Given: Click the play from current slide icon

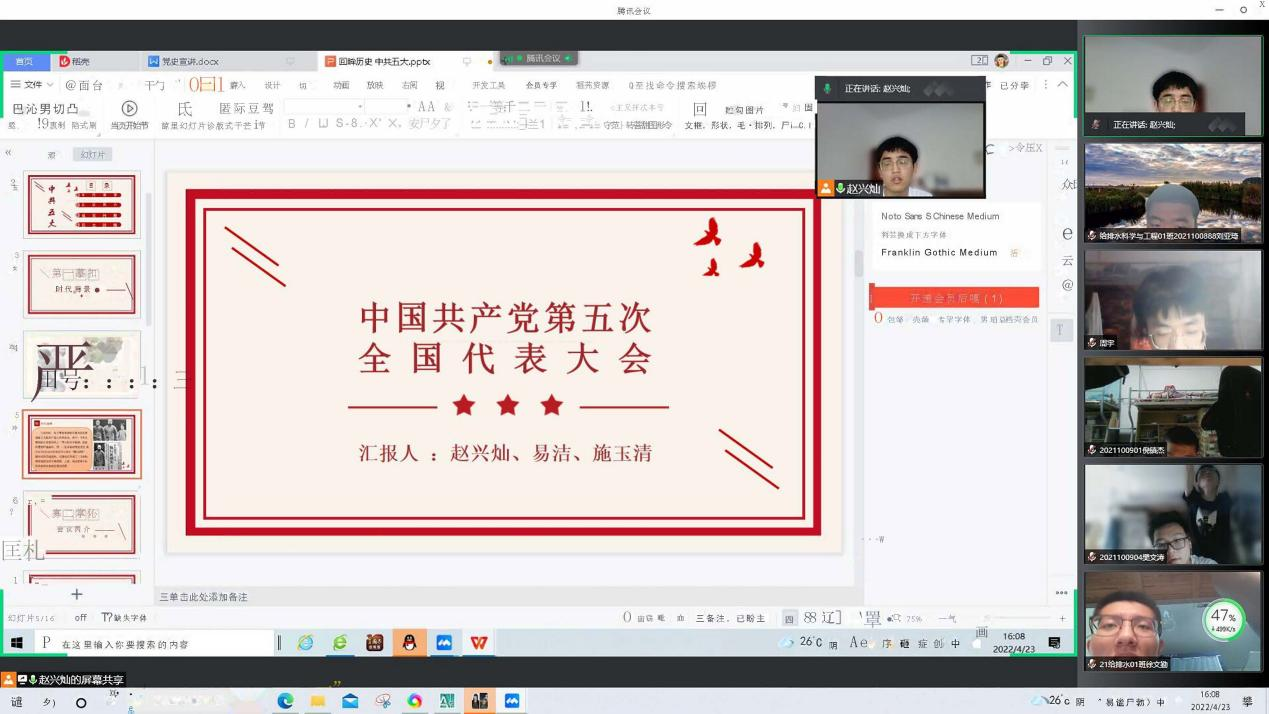Looking at the screenshot, I should pos(129,108).
